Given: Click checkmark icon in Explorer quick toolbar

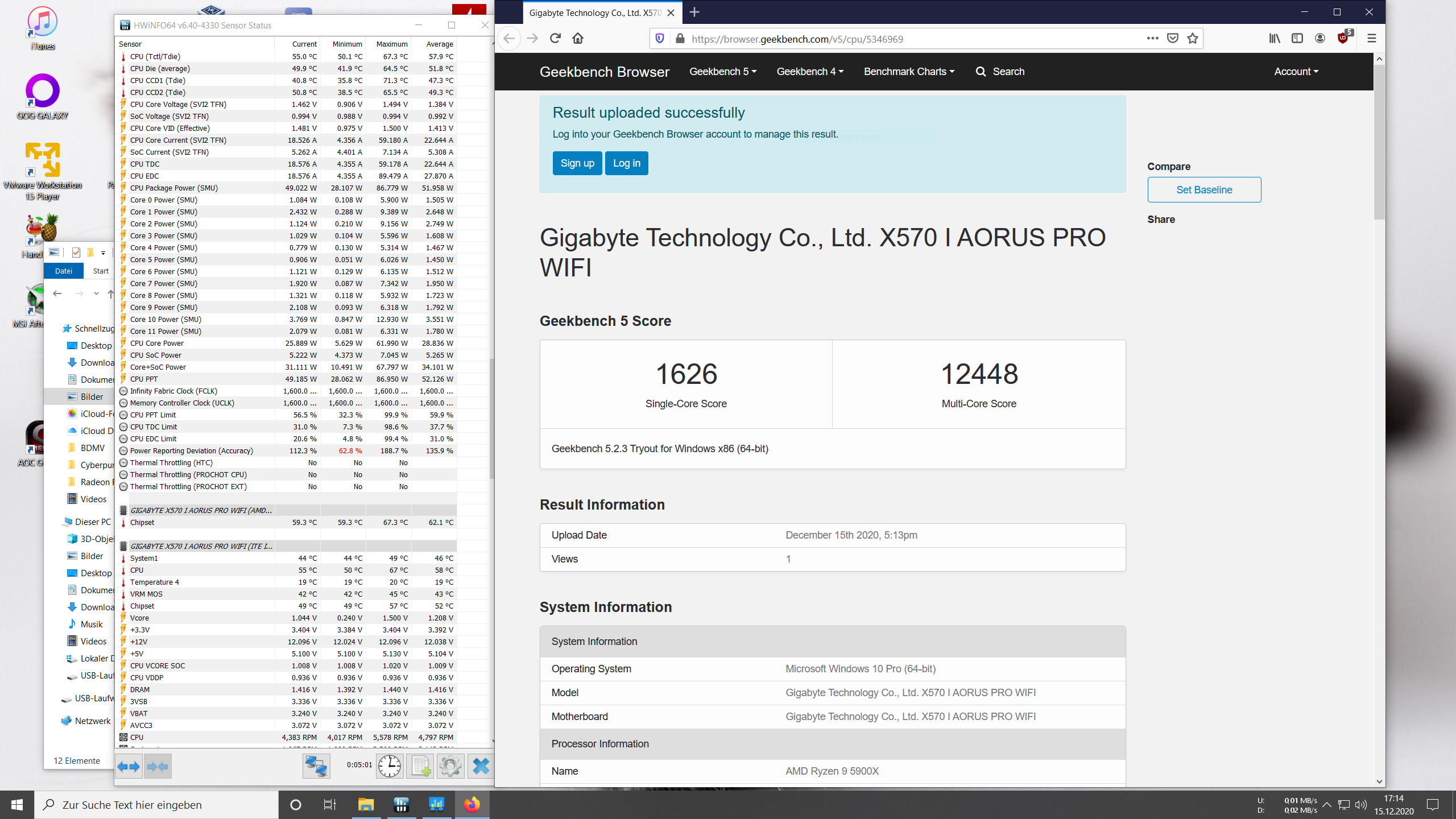Looking at the screenshot, I should pos(76,253).
